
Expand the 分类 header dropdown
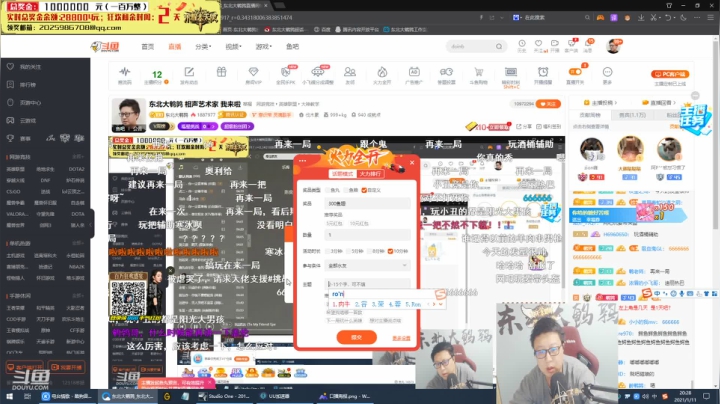203,46
